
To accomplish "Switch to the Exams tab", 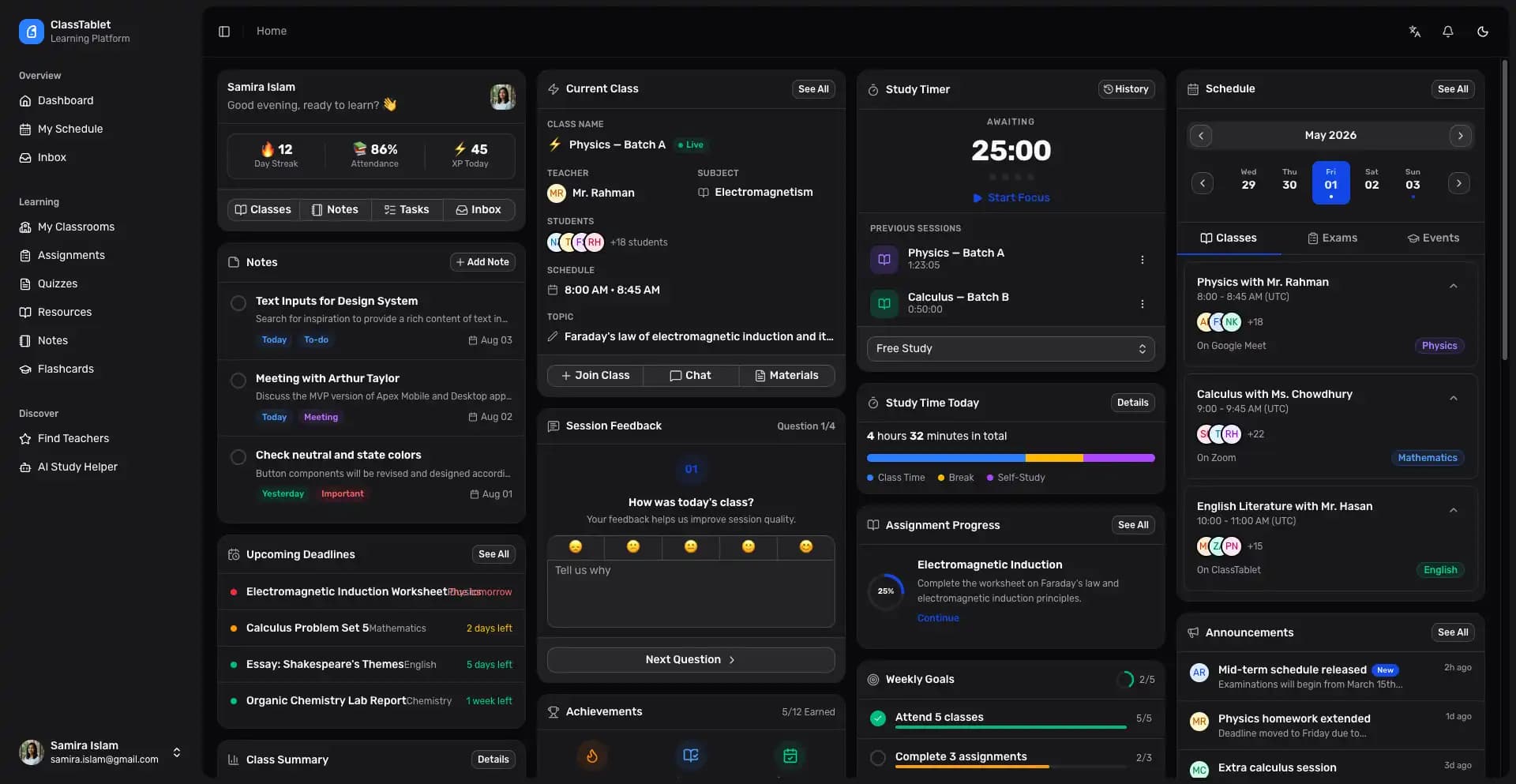I will pyautogui.click(x=1334, y=238).
